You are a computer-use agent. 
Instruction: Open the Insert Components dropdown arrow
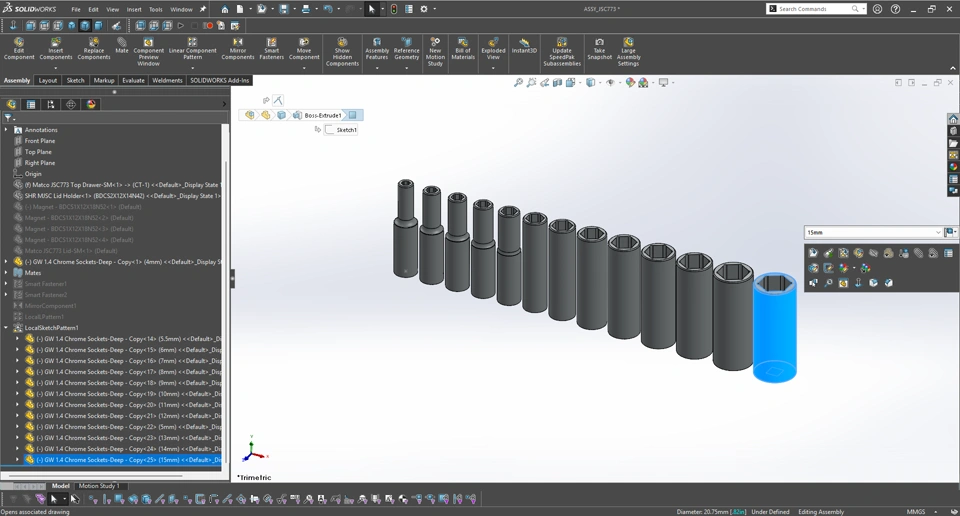tap(56, 68)
